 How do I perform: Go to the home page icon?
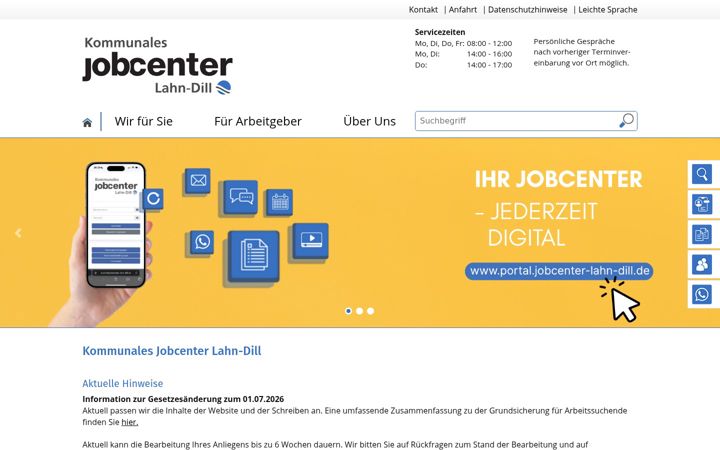tap(87, 122)
